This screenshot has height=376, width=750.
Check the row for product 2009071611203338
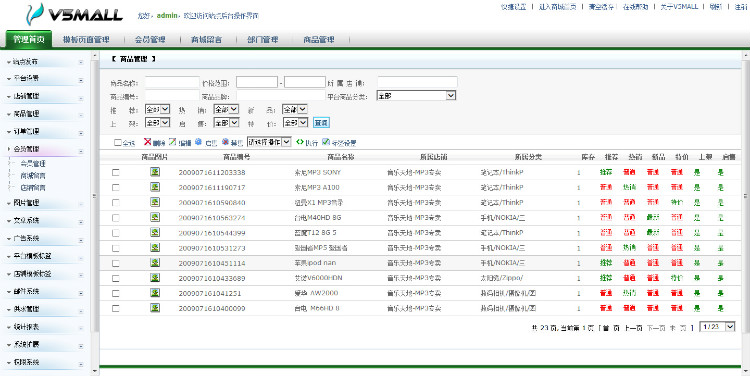(x=116, y=172)
